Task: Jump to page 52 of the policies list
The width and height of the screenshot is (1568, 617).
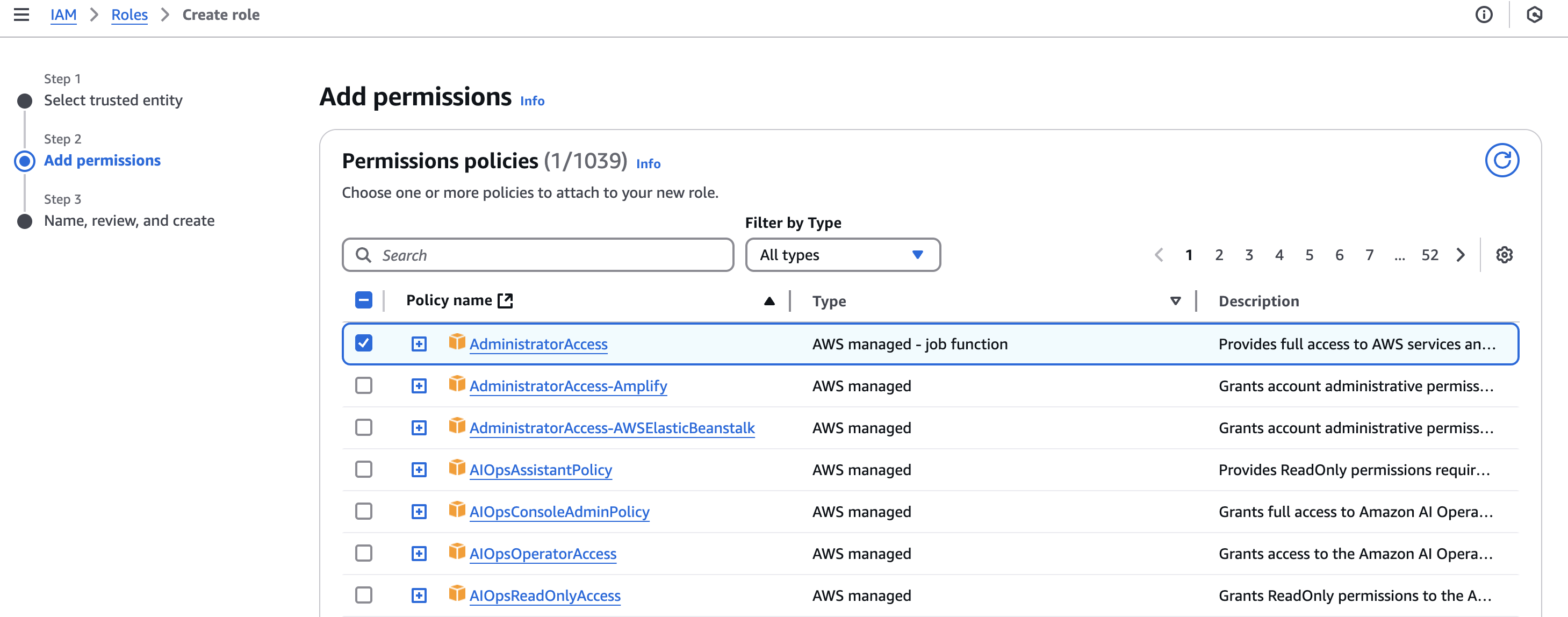Action: tap(1429, 255)
